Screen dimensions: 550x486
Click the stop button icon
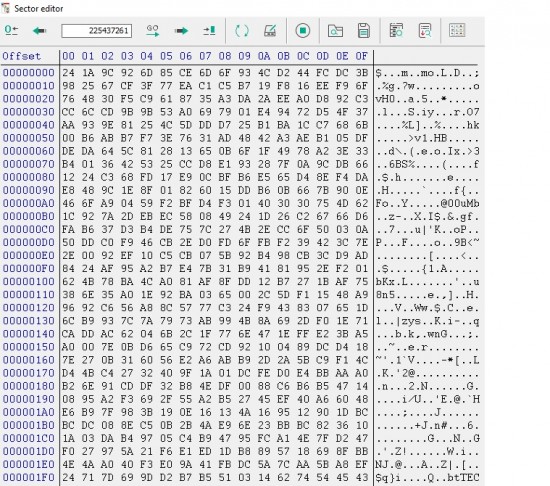303,31
